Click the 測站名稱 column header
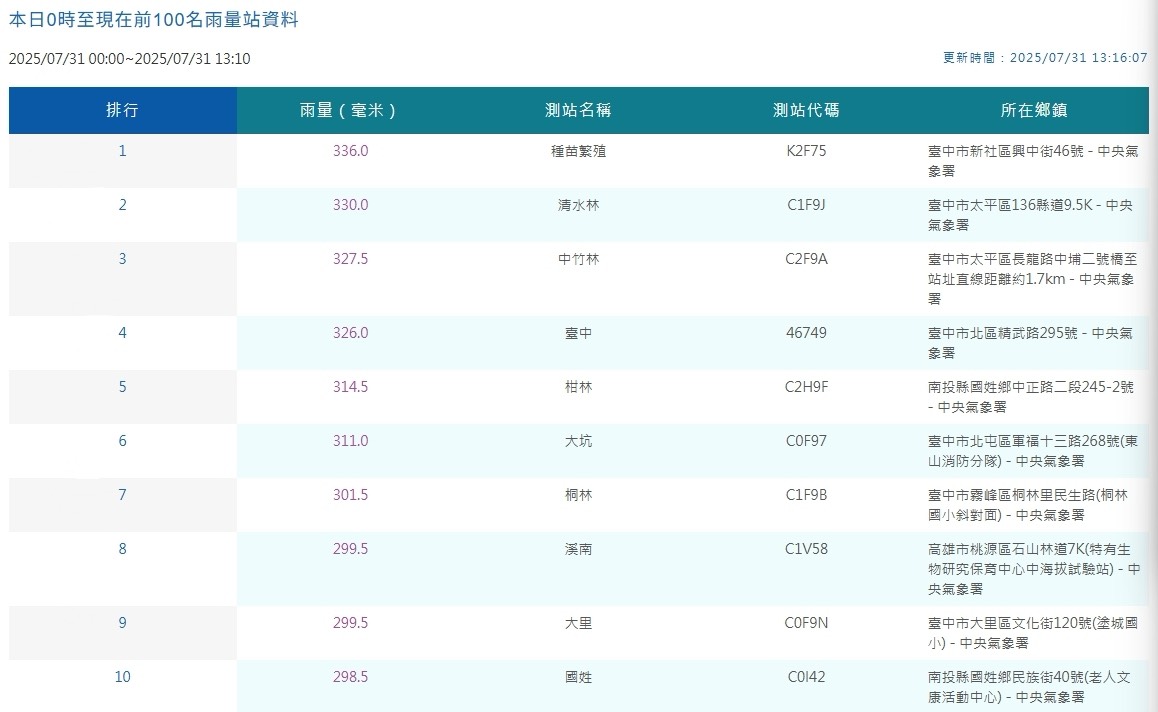 point(578,110)
